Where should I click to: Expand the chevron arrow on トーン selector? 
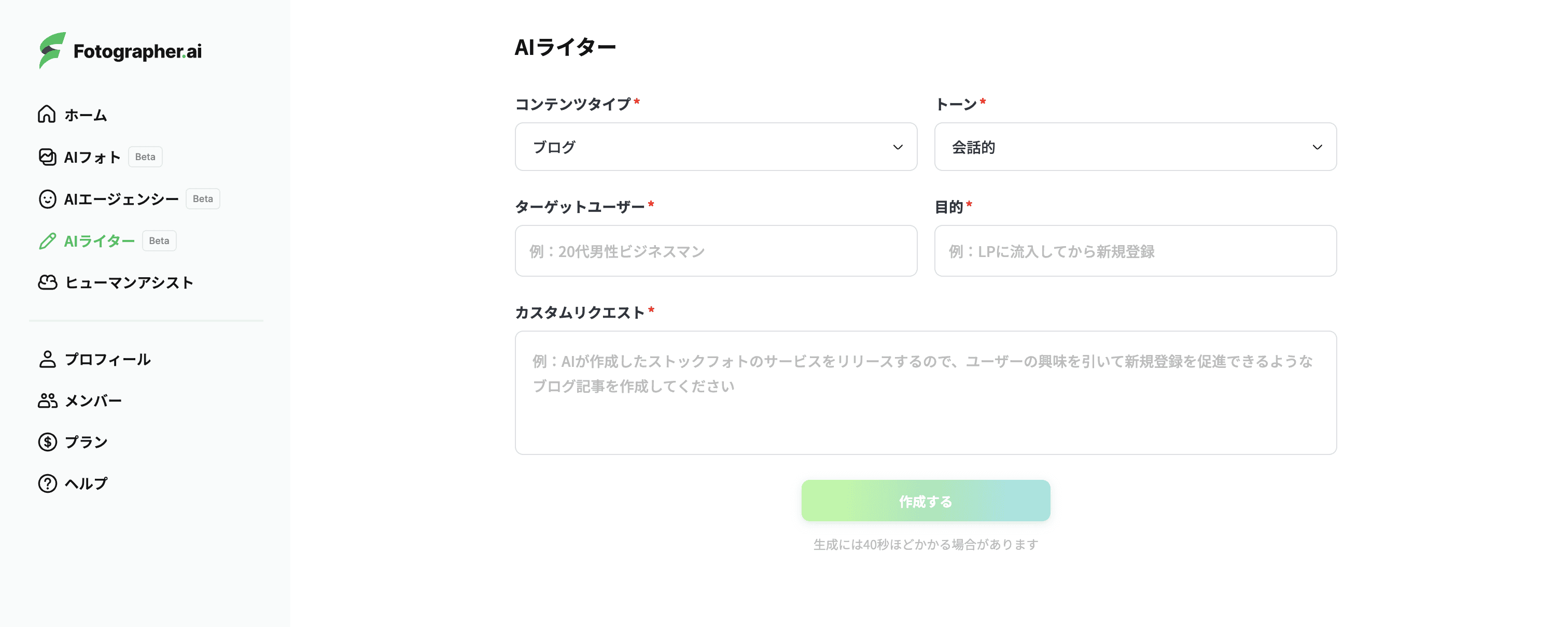coord(1317,147)
